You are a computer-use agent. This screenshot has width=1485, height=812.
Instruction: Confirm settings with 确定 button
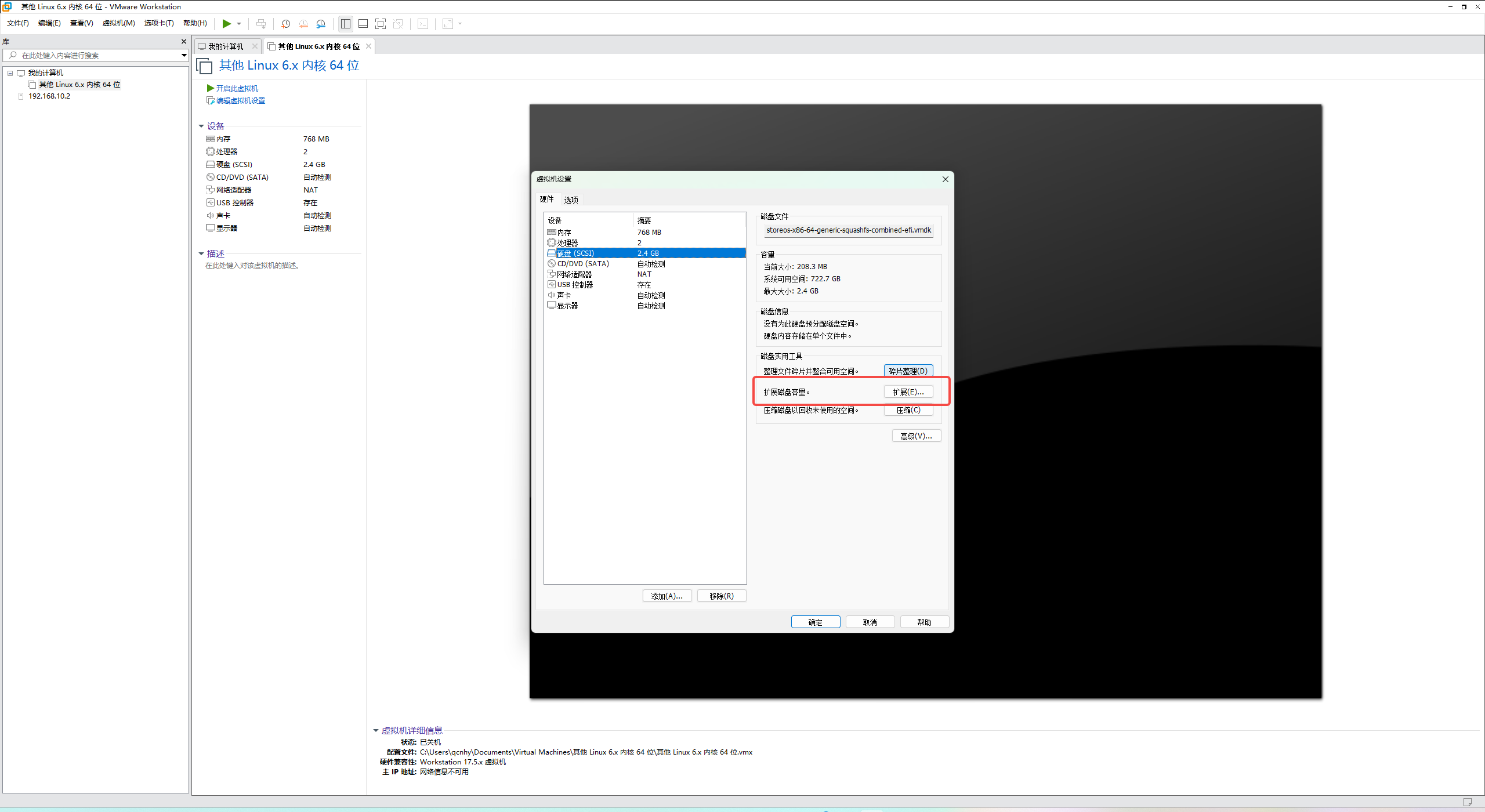(815, 622)
